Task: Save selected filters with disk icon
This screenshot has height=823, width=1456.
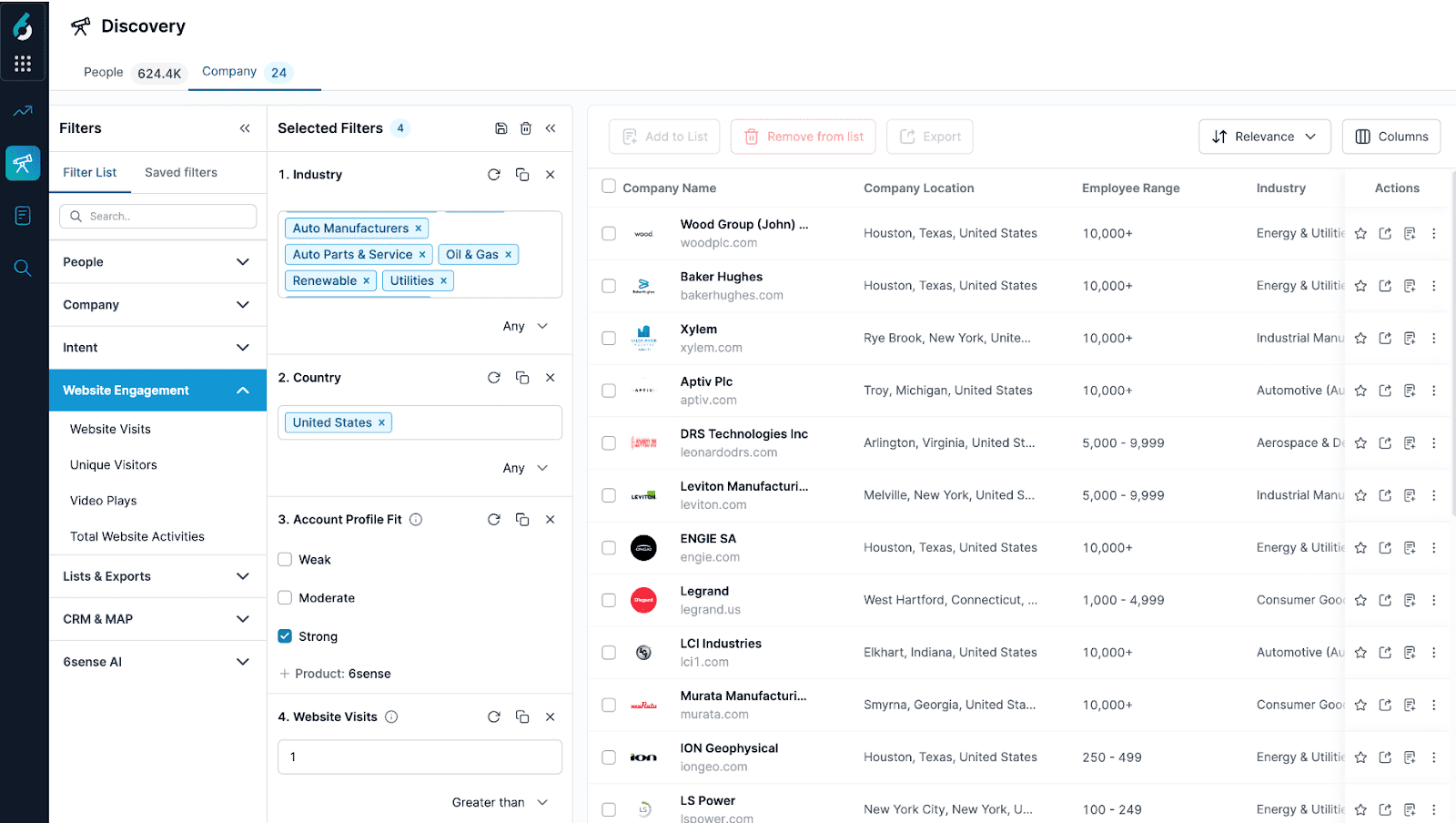Action: pos(500,128)
